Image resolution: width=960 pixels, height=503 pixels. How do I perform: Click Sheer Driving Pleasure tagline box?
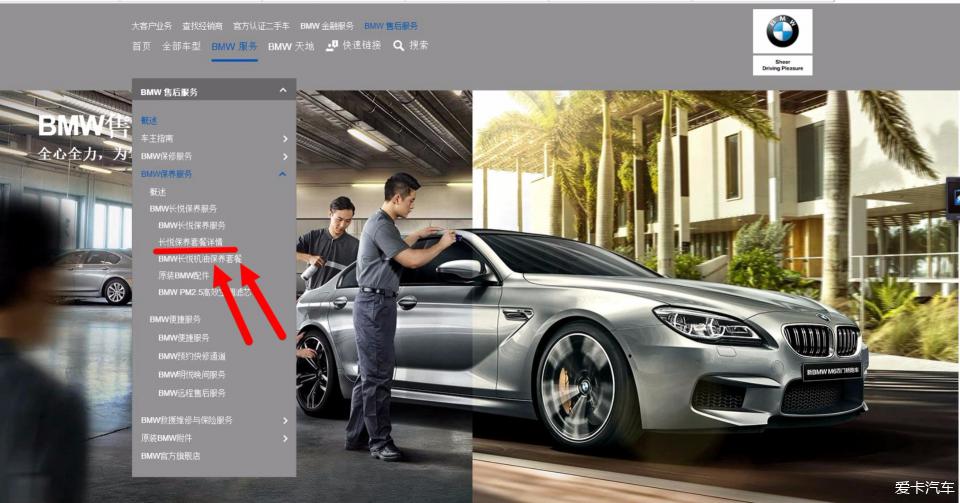click(x=782, y=65)
